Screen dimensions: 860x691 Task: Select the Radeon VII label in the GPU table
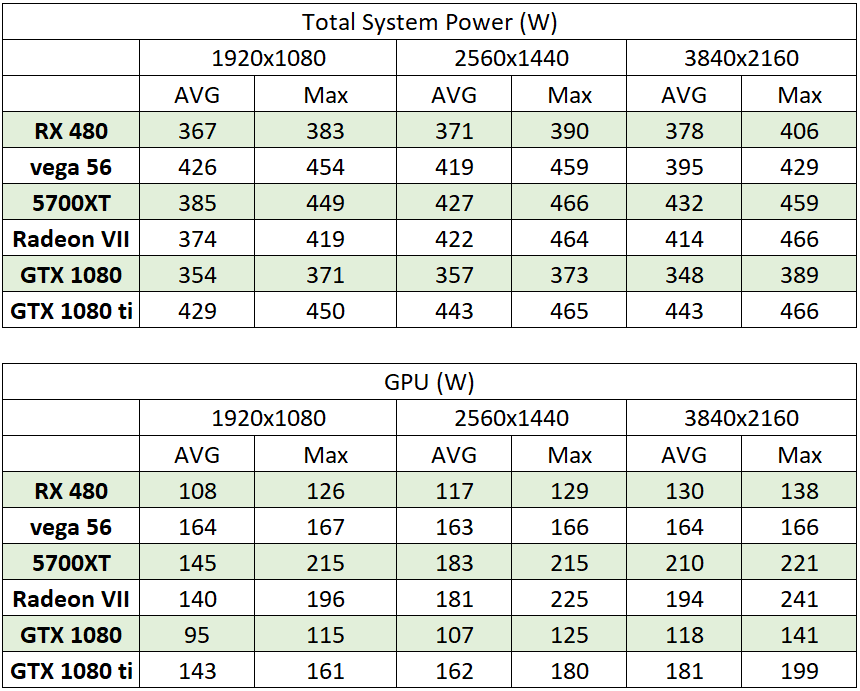point(71,598)
